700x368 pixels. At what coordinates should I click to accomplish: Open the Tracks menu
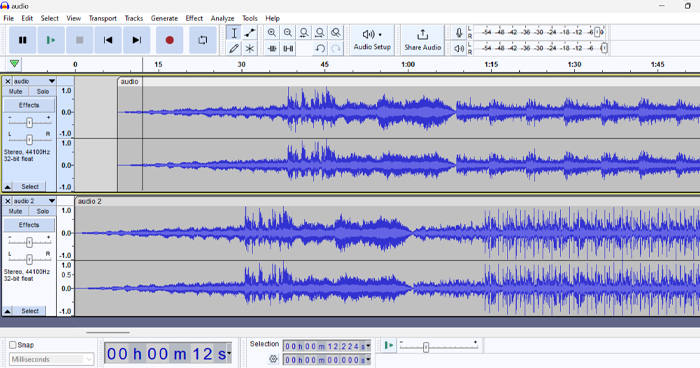point(133,18)
